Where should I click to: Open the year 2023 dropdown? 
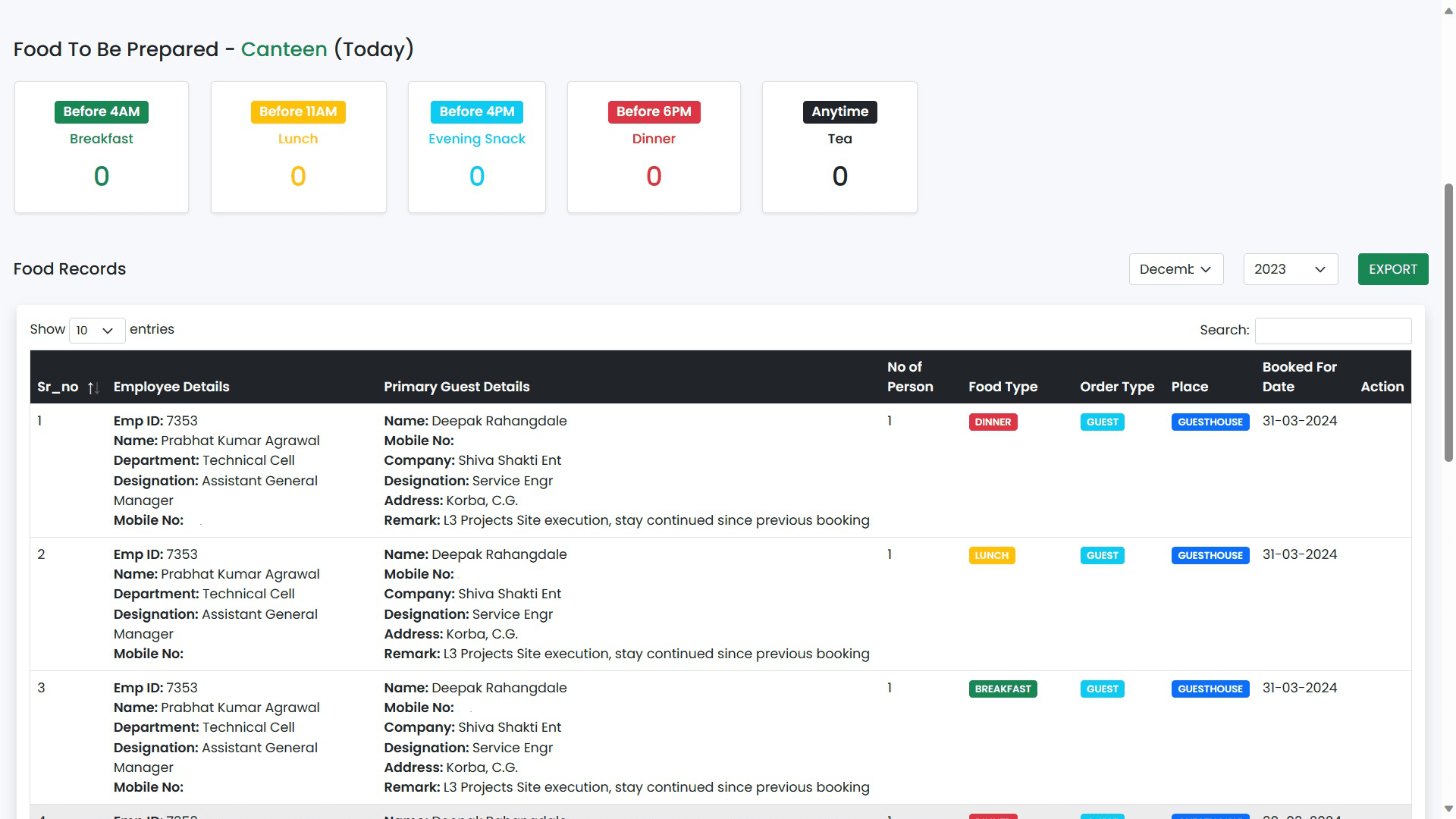[x=1290, y=269]
